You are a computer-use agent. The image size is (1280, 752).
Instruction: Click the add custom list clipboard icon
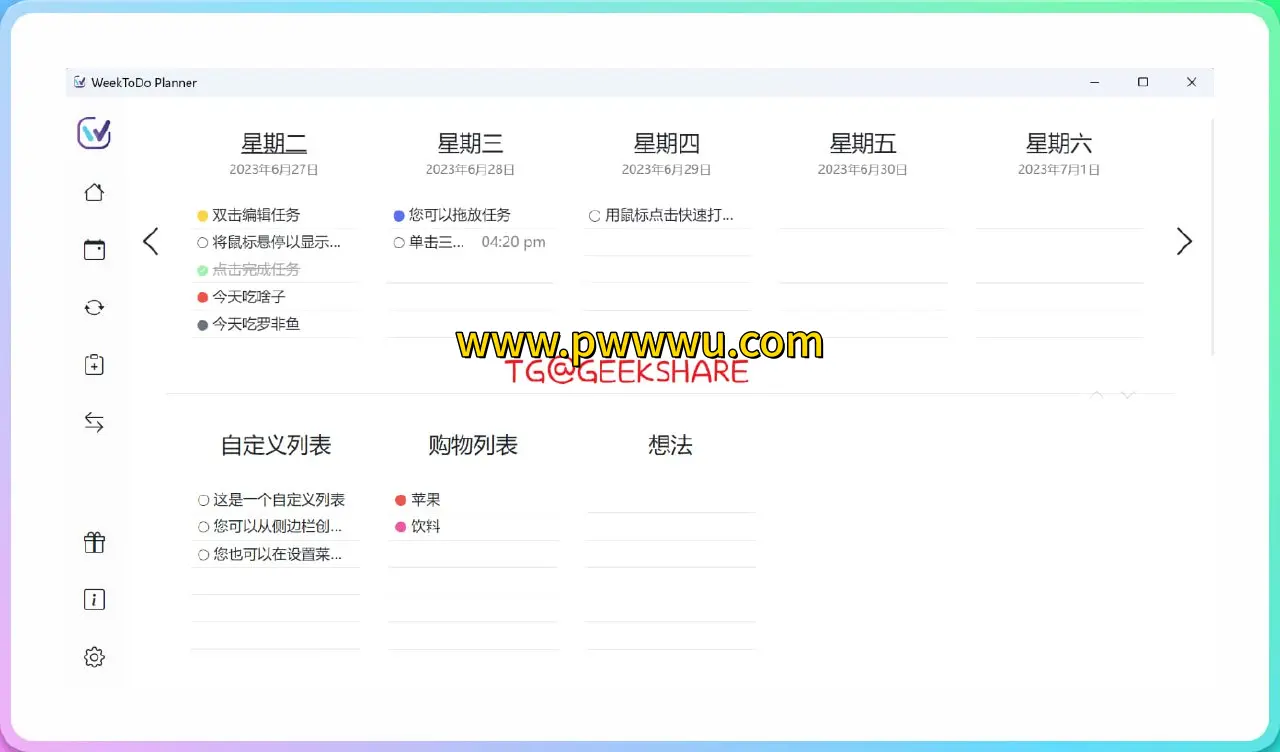(x=94, y=365)
